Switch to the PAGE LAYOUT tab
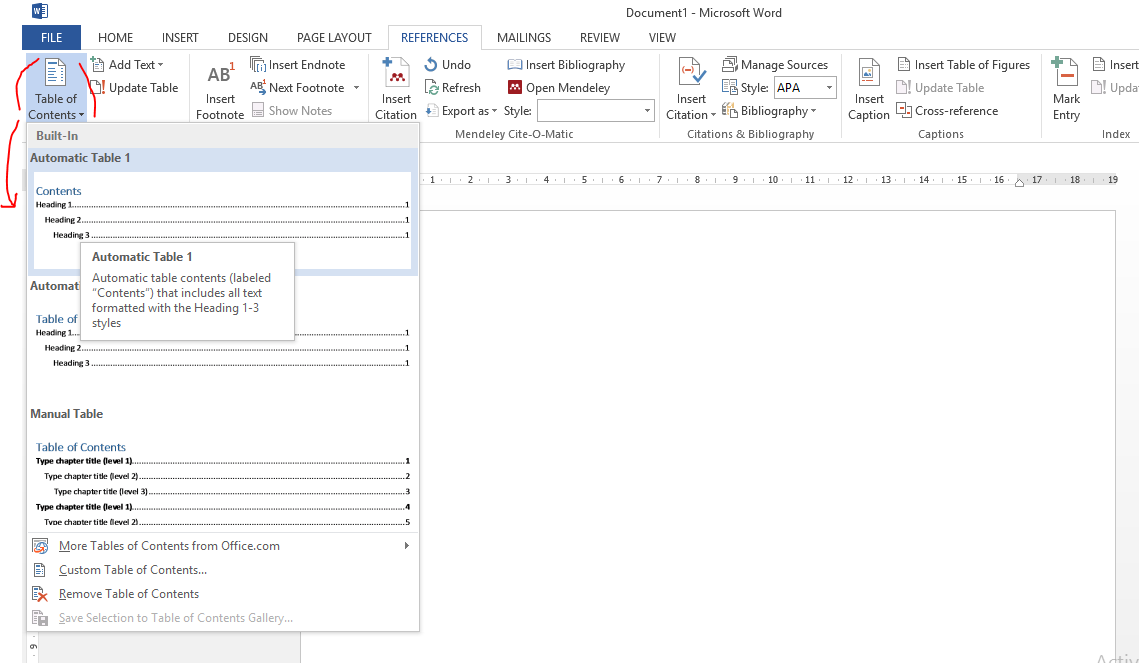The image size is (1139, 663). pos(334,38)
